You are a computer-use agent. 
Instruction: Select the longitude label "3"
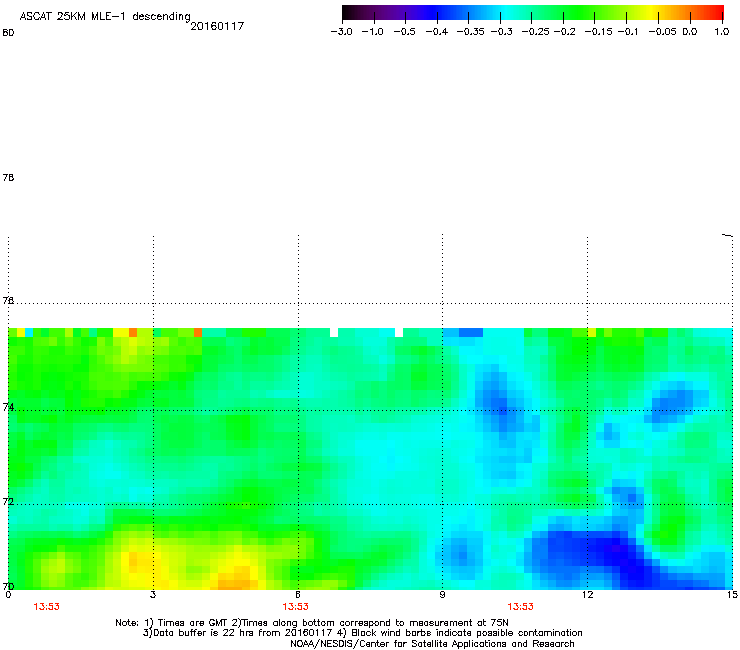153,595
